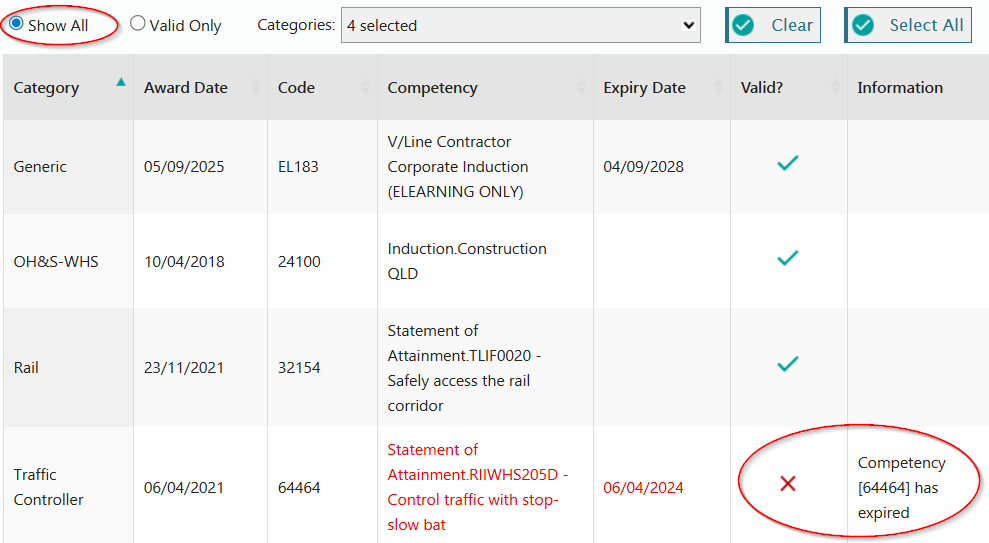Click the valid checkmark for OH&S-WHS row
The width and height of the screenshot is (989, 543).
pos(788,258)
